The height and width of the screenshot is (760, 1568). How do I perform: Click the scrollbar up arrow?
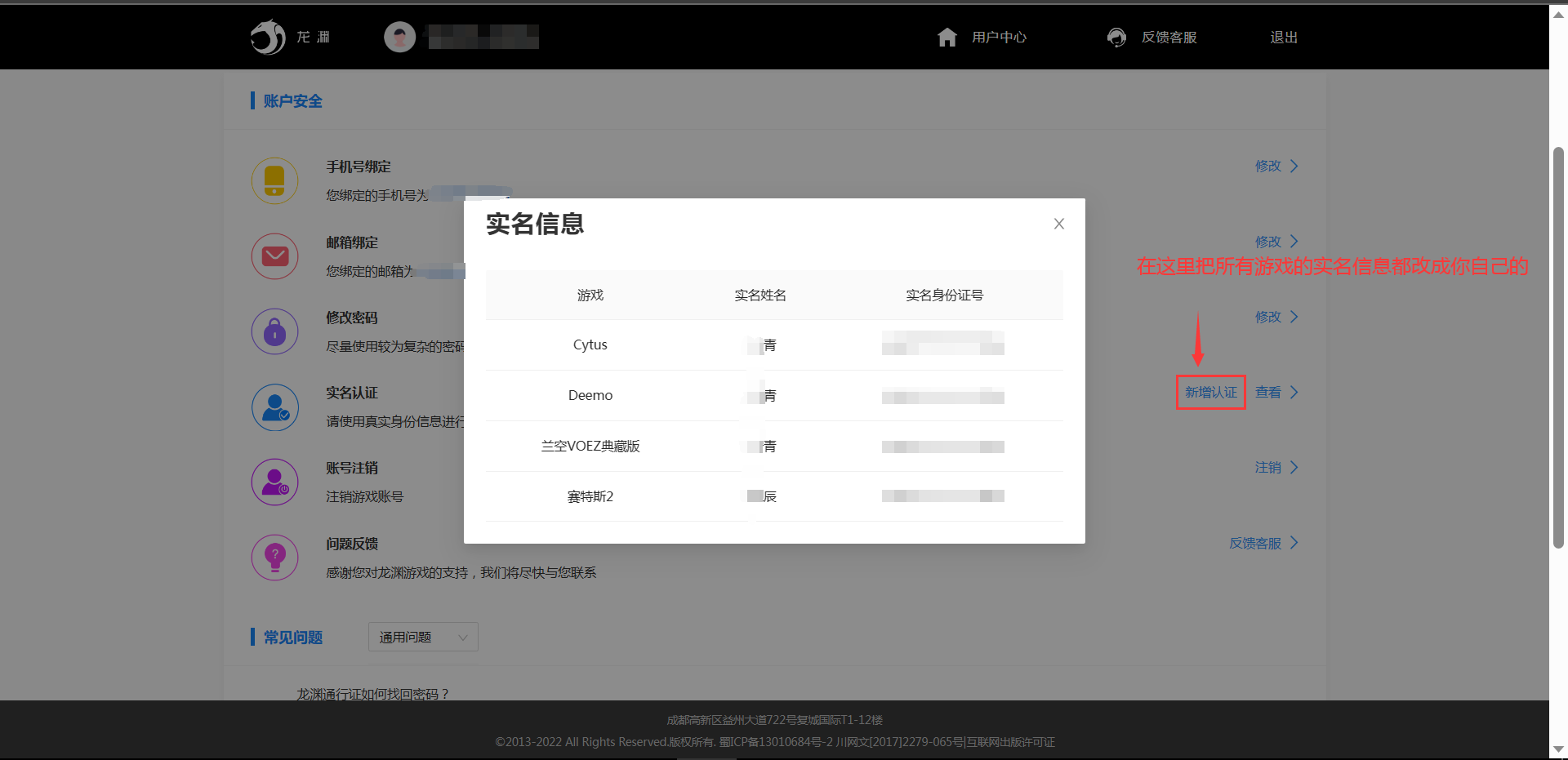1558,14
